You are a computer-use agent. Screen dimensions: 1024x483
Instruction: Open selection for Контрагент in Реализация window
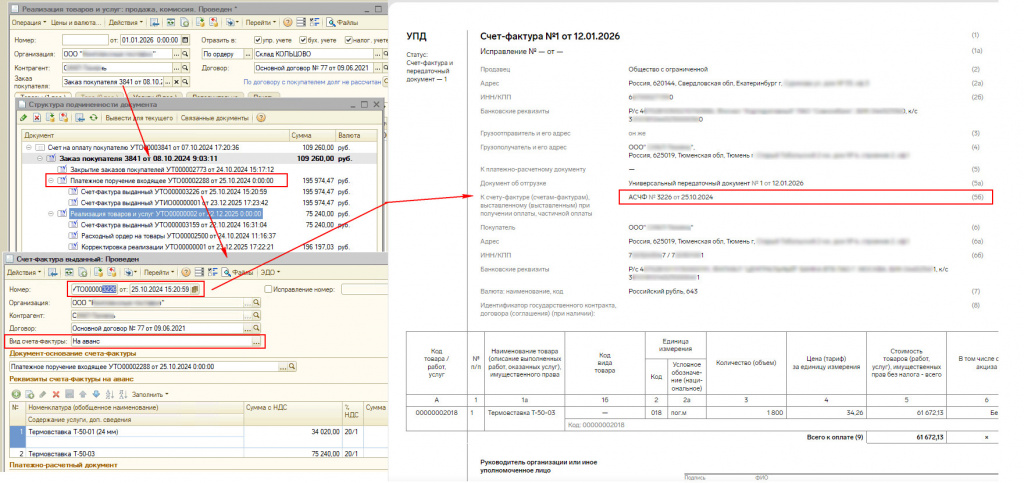(176, 68)
